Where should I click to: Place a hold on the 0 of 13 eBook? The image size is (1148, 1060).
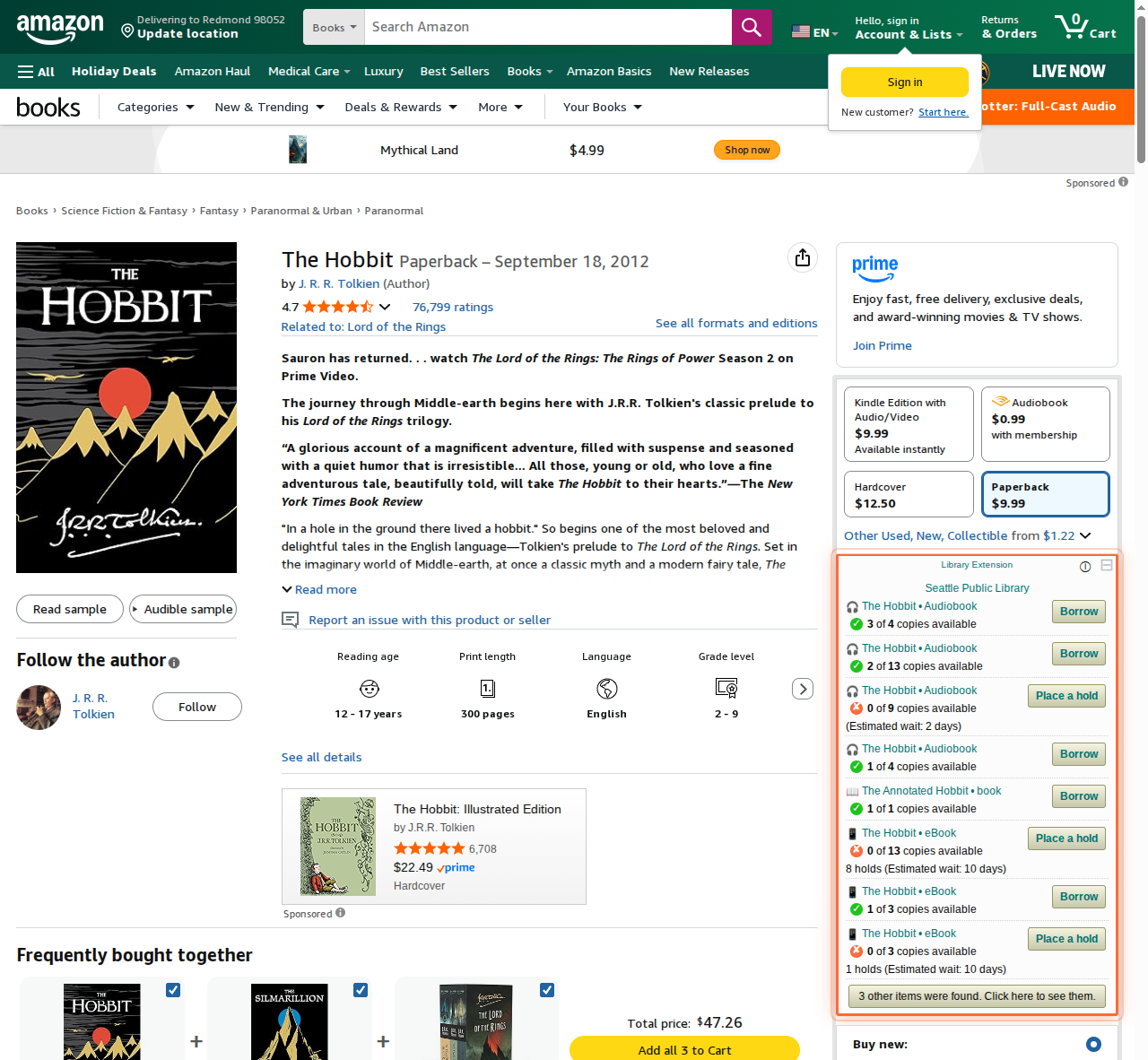(1066, 838)
